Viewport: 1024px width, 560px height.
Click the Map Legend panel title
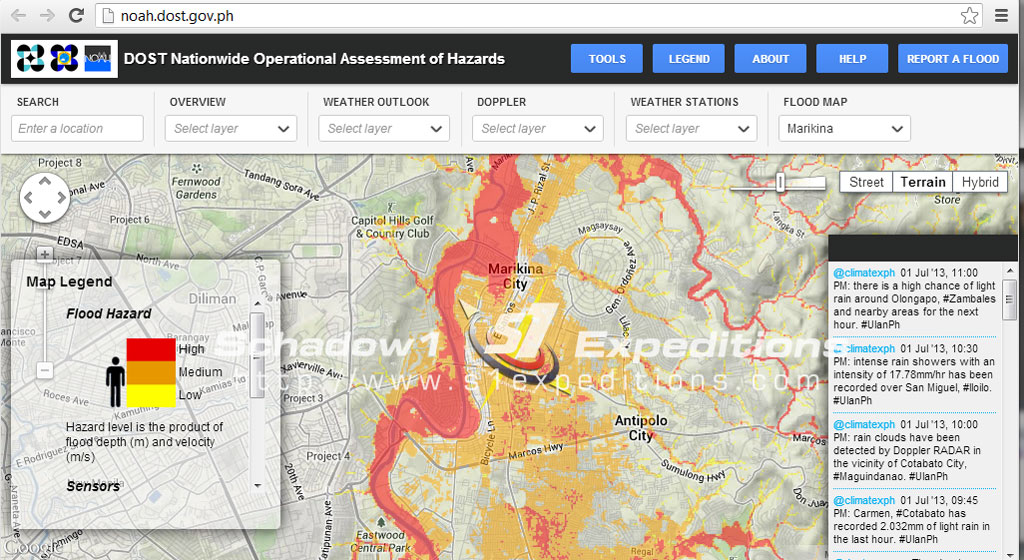(x=69, y=282)
